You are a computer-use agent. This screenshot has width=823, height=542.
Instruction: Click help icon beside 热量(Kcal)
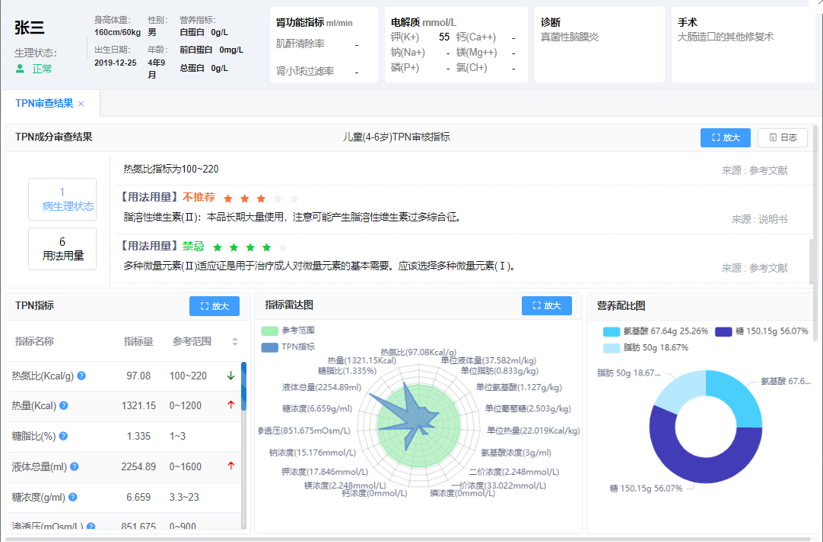click(64, 406)
